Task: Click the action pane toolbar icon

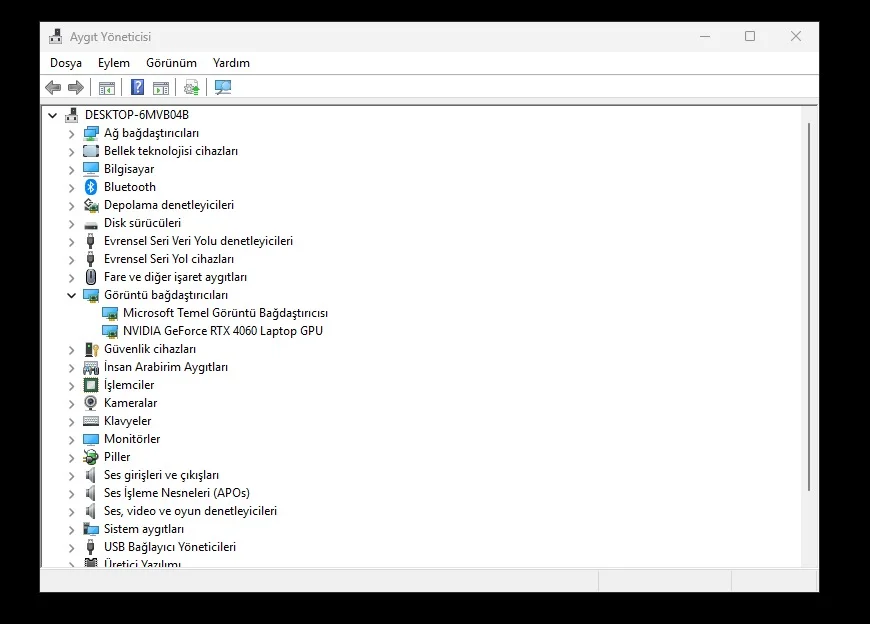Action: (161, 88)
